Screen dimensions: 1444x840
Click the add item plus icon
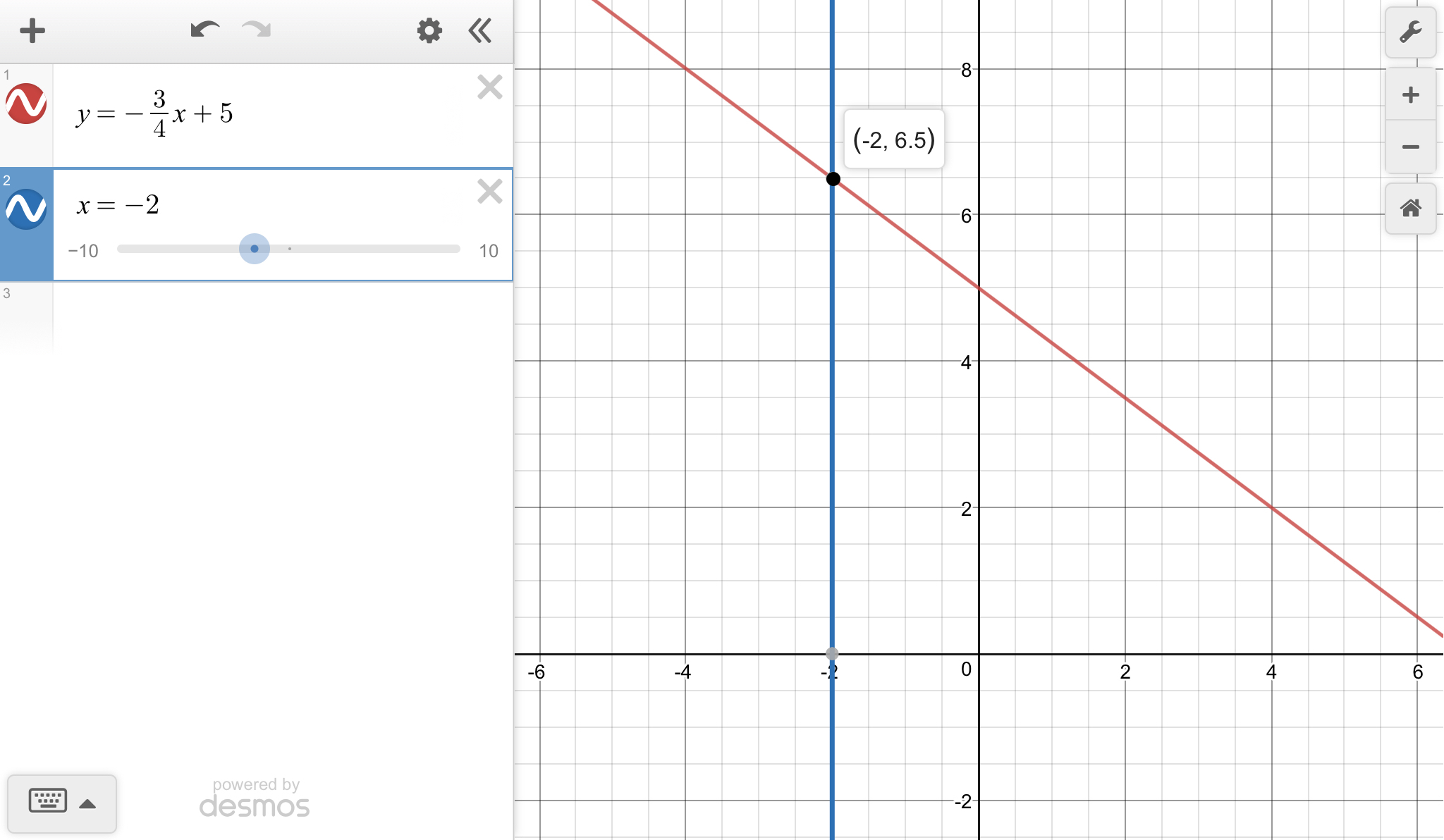(x=32, y=31)
